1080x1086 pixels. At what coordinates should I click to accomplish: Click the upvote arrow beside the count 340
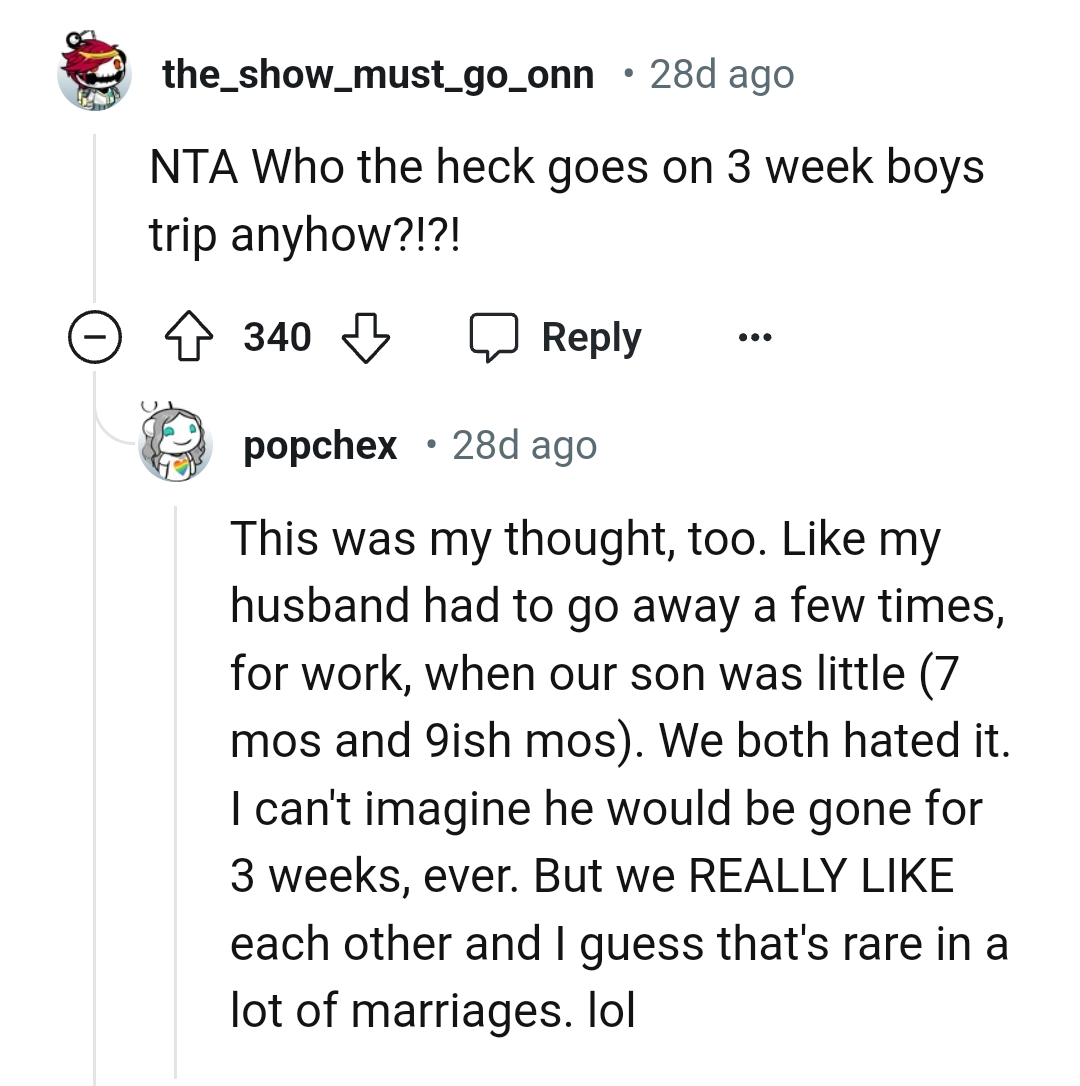pyautogui.click(x=186, y=337)
